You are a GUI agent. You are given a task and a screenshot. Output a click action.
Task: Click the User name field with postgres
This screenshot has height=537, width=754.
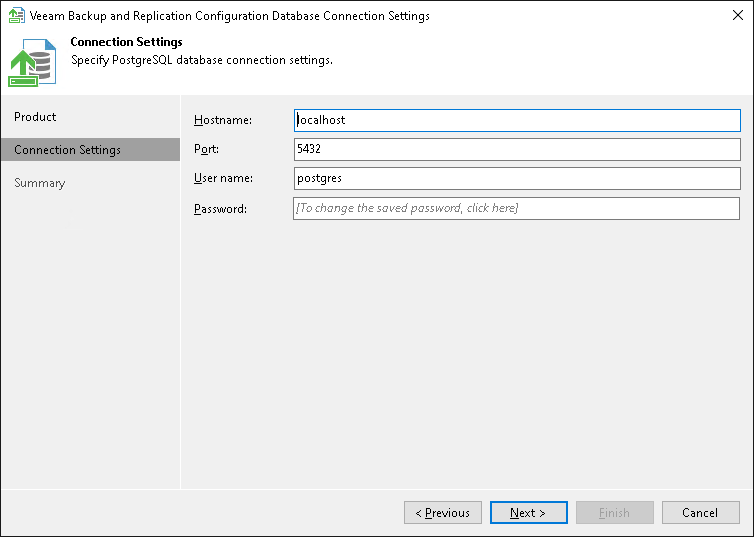517,178
